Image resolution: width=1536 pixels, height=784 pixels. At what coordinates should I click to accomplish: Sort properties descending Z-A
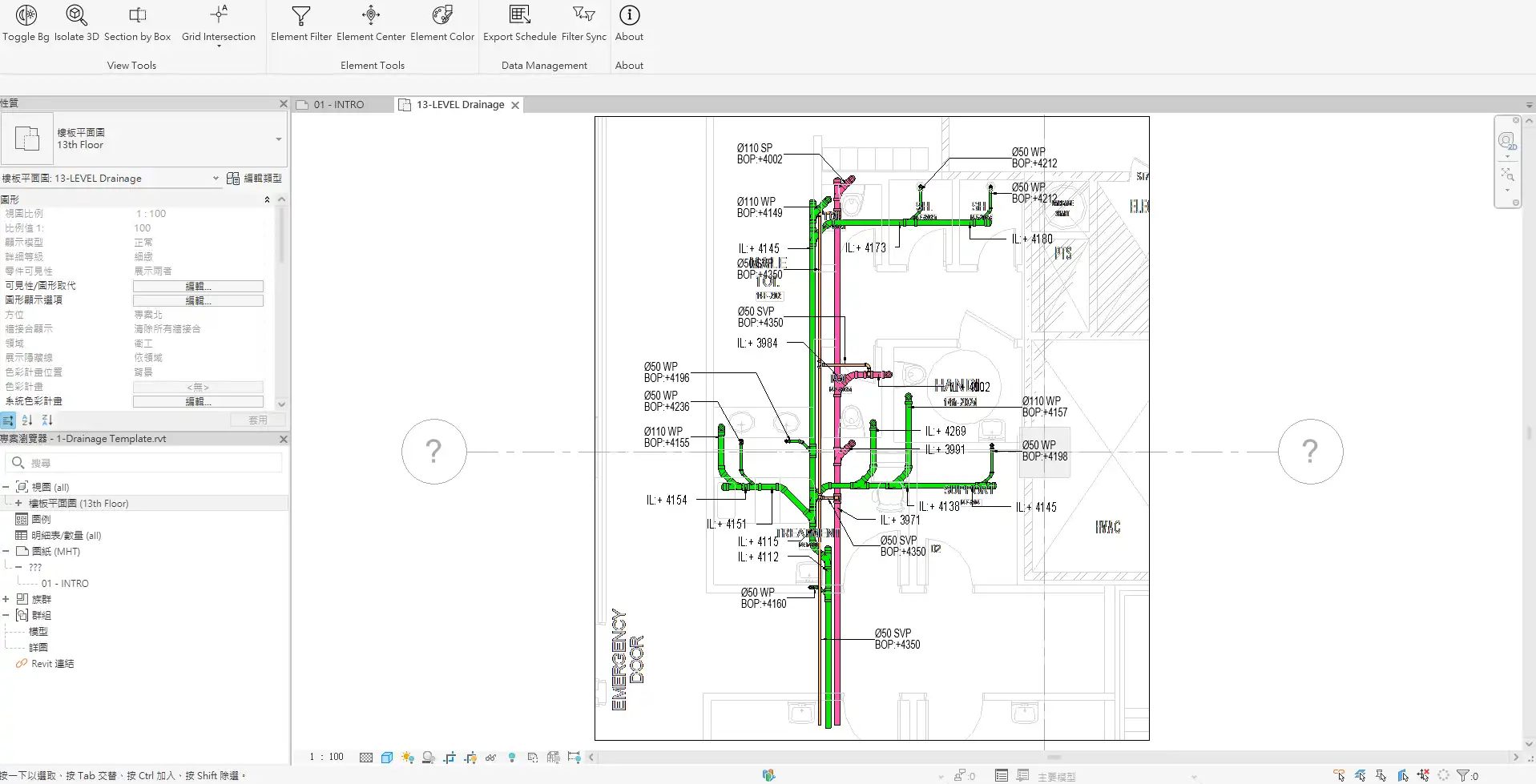[x=47, y=420]
